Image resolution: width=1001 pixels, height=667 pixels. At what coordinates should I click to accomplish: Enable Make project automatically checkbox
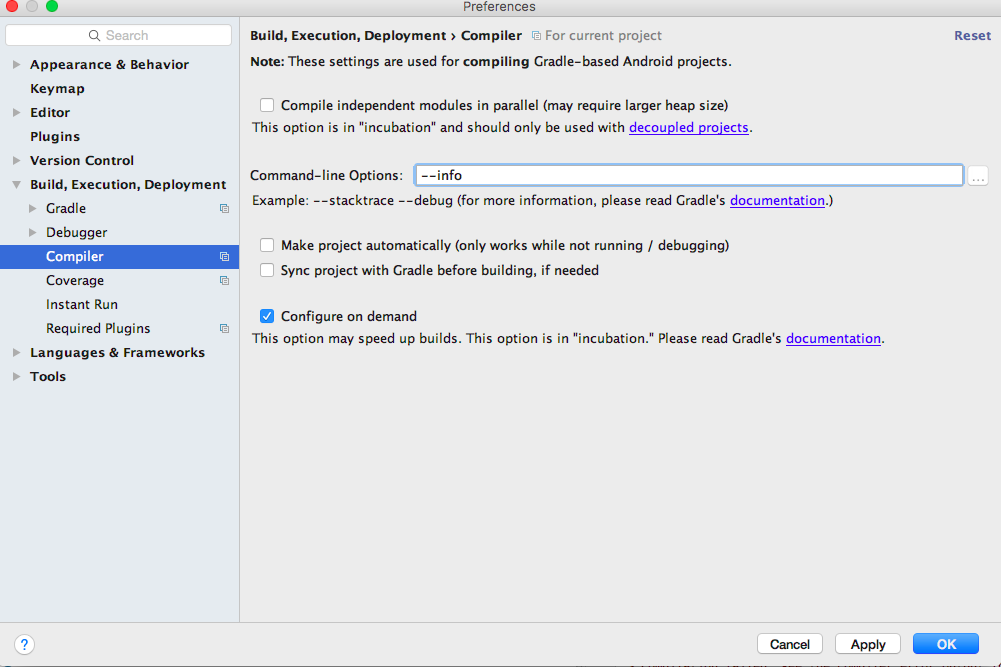[x=267, y=246]
